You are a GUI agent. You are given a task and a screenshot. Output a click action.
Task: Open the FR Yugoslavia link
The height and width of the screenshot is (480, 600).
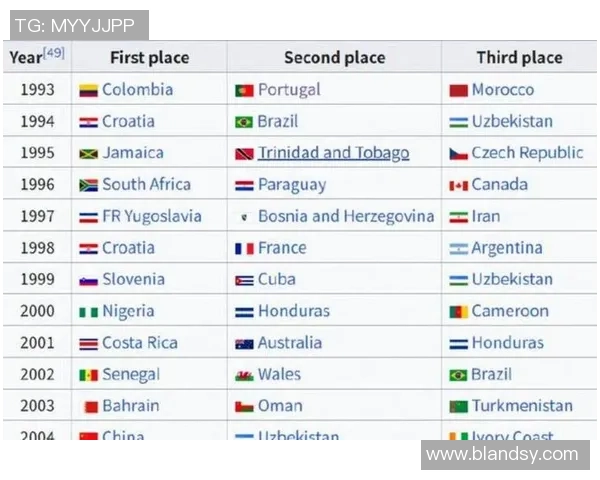[x=151, y=216]
